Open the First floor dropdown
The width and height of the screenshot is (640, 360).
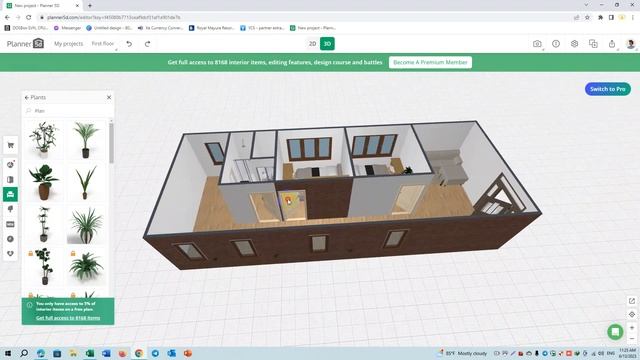click(104, 44)
